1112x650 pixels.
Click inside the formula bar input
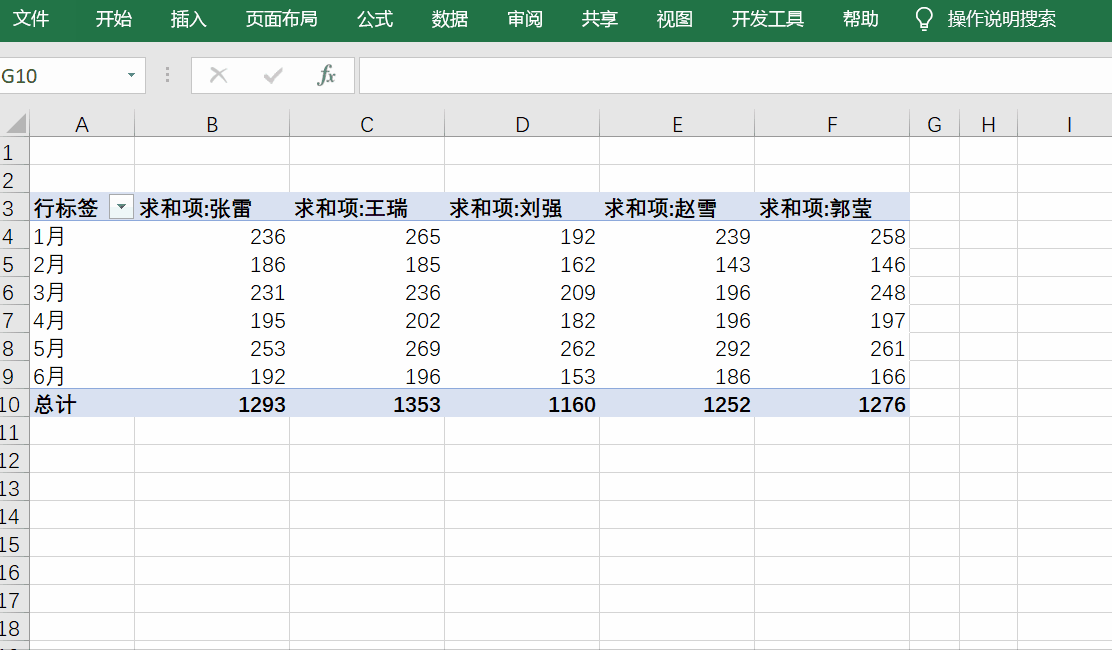(x=730, y=76)
